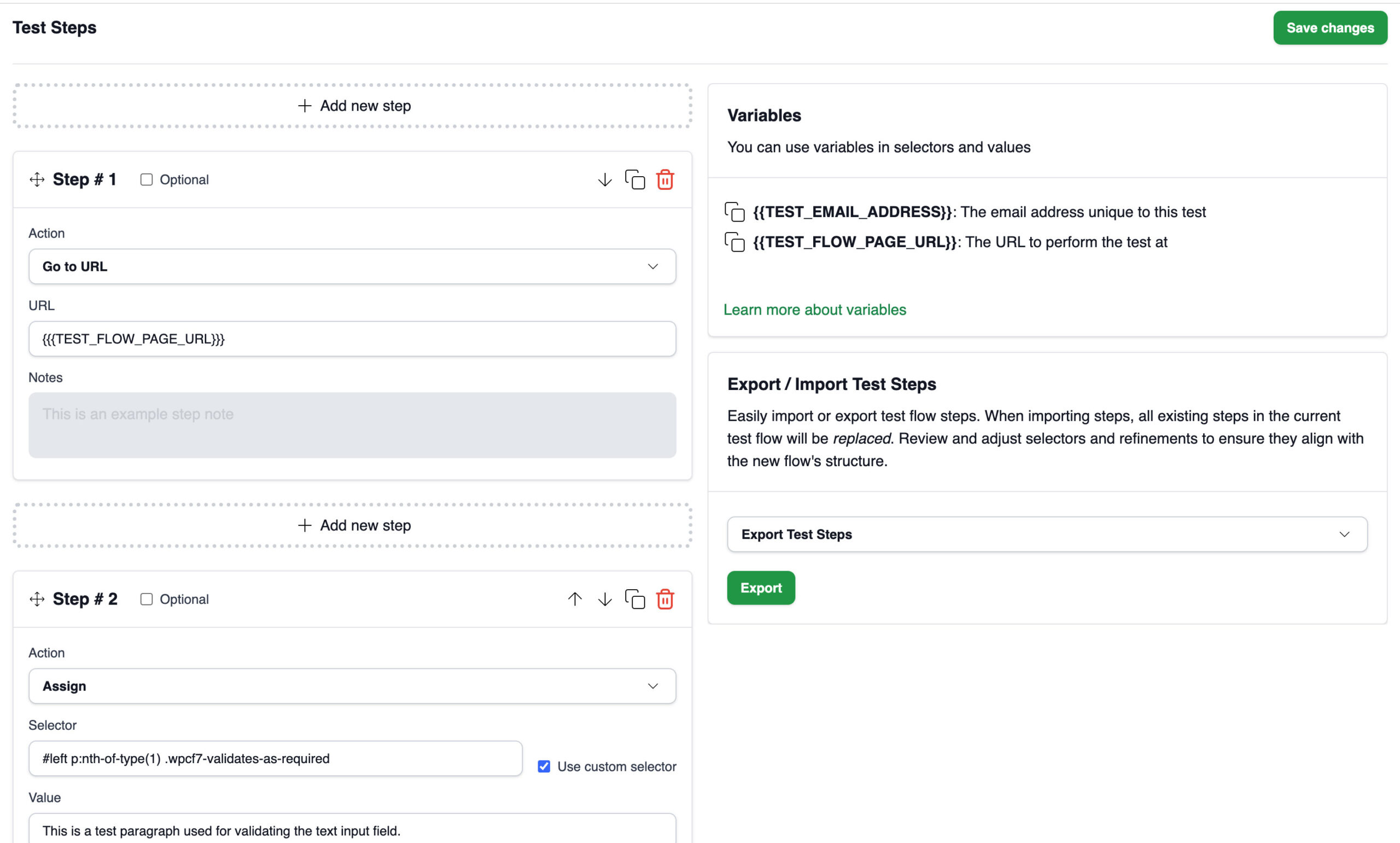This screenshot has width=1400, height=843.
Task: Click Step # 1 drag handle icon
Action: click(x=37, y=179)
